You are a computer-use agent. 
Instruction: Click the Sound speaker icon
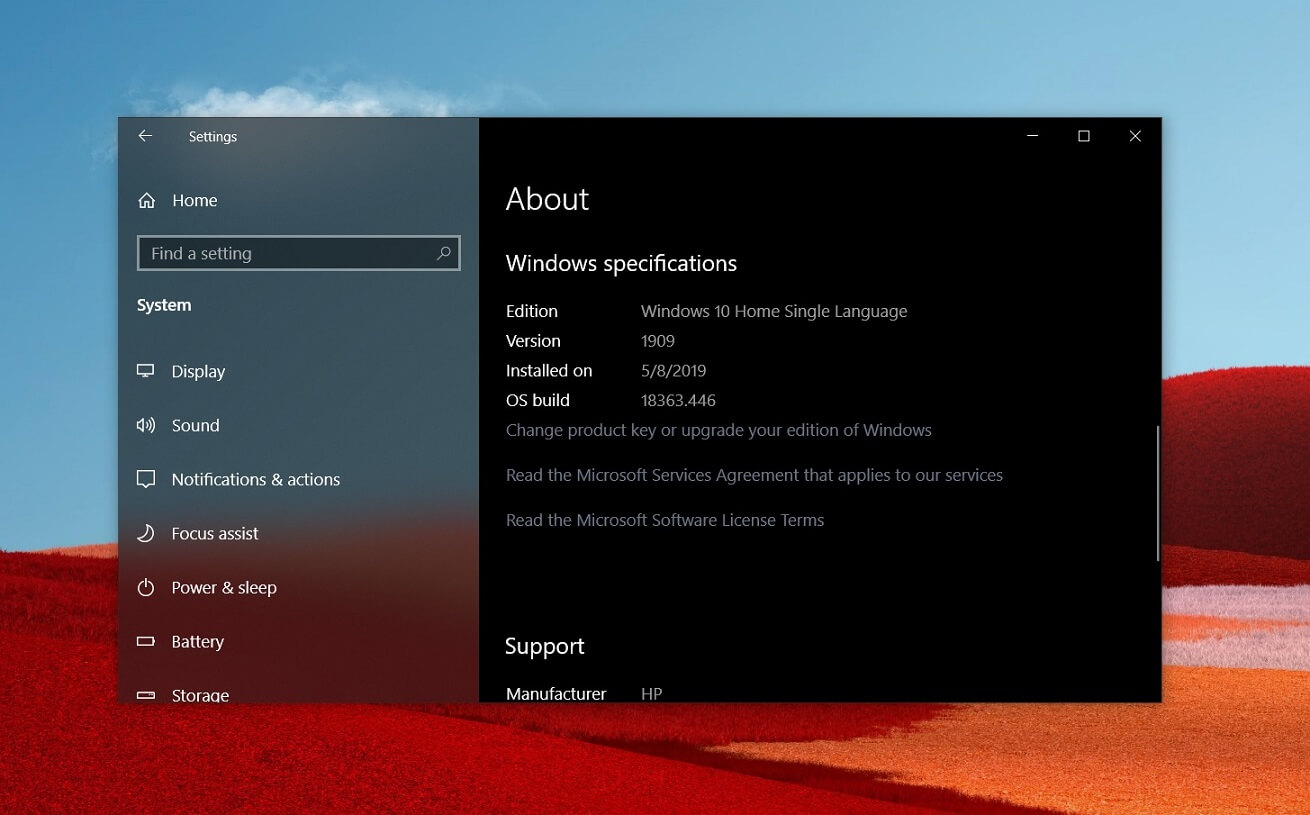(x=145, y=424)
